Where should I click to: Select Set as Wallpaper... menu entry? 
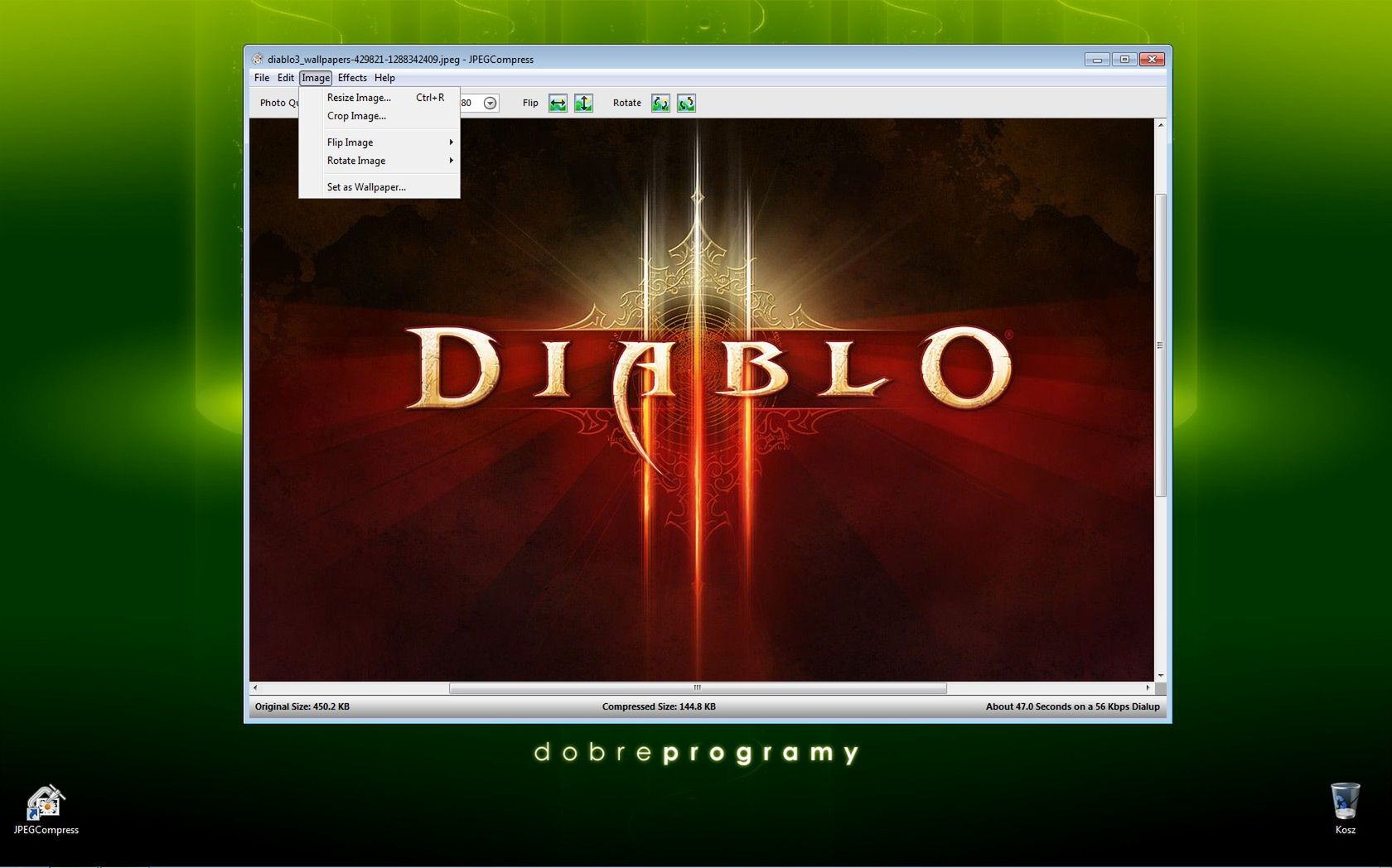click(379, 187)
